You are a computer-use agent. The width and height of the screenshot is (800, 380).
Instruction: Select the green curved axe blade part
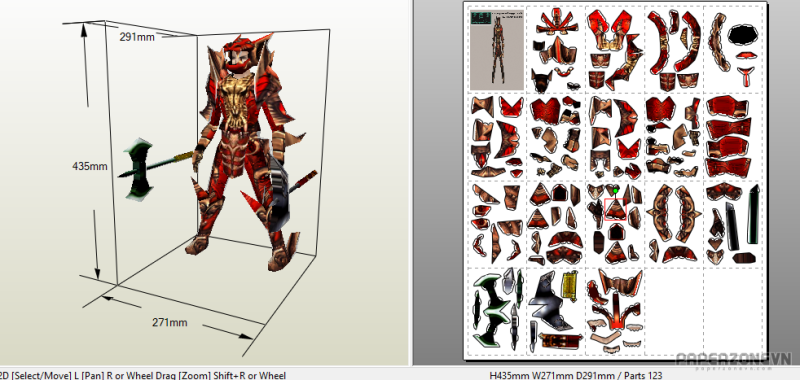pyautogui.click(x=491, y=310)
